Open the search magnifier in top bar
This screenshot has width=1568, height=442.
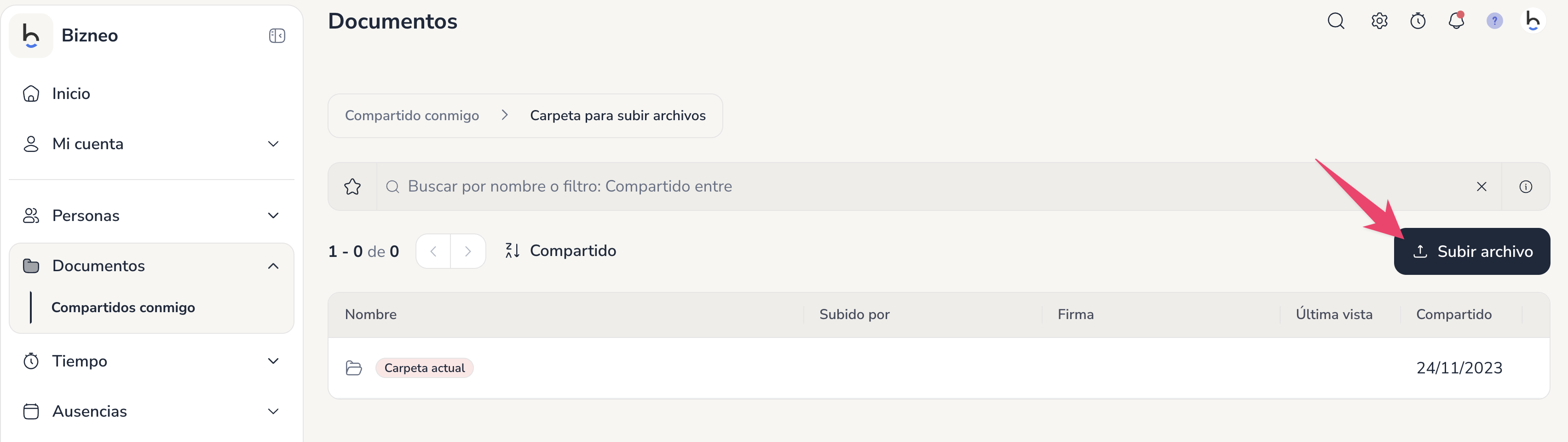1336,21
